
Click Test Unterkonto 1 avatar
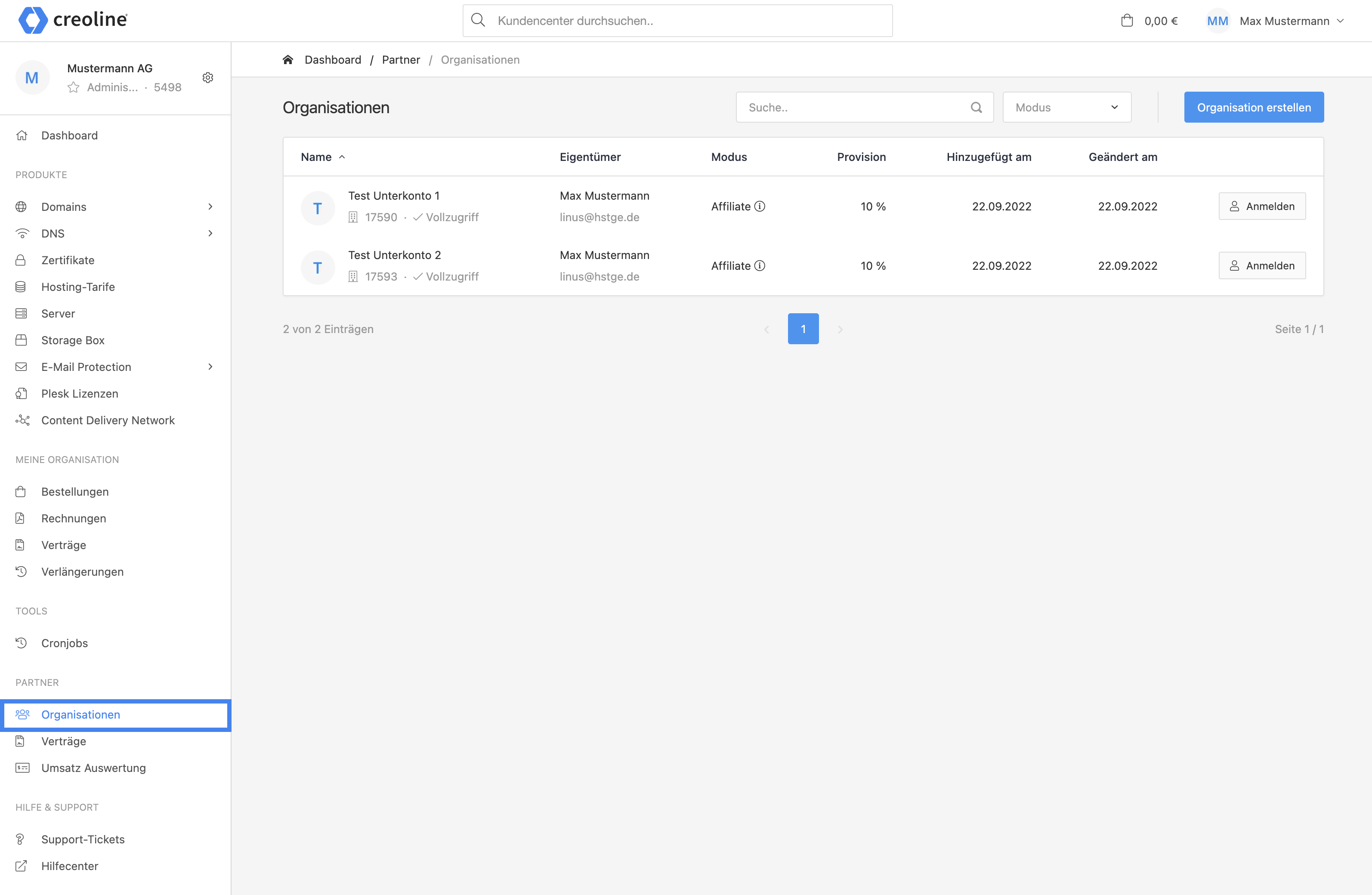click(318, 208)
